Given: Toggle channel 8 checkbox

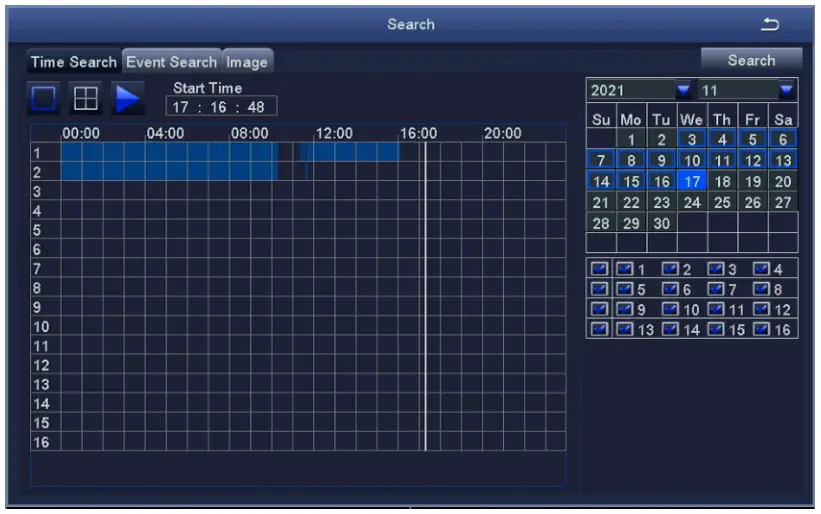Looking at the screenshot, I should tap(761, 289).
